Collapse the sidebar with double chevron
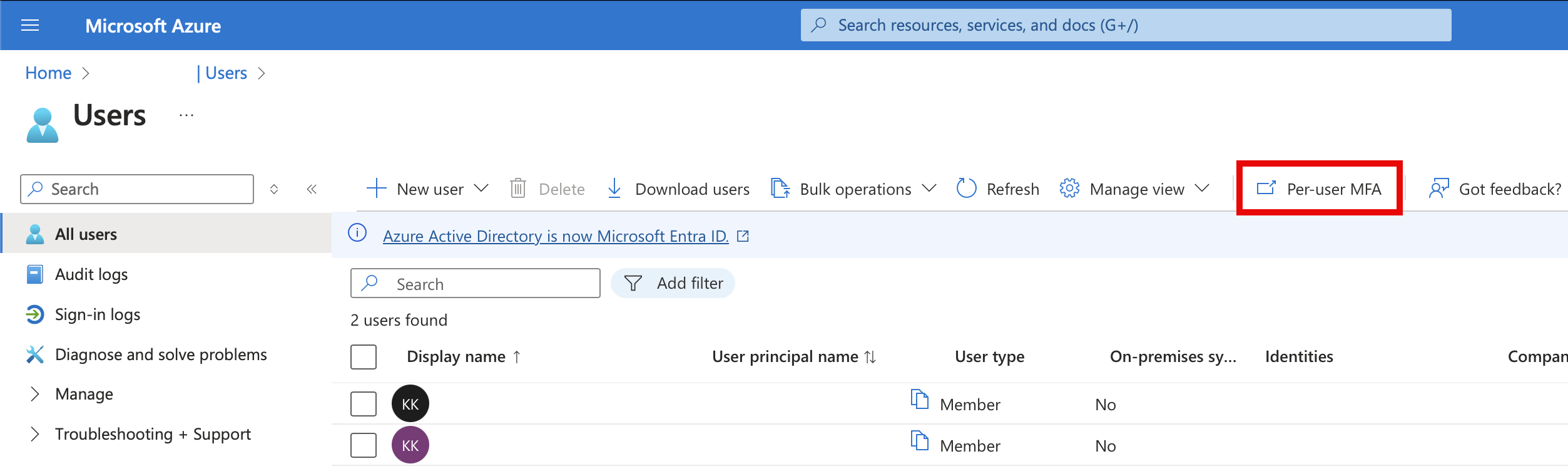The width and height of the screenshot is (1568, 476). [312, 189]
